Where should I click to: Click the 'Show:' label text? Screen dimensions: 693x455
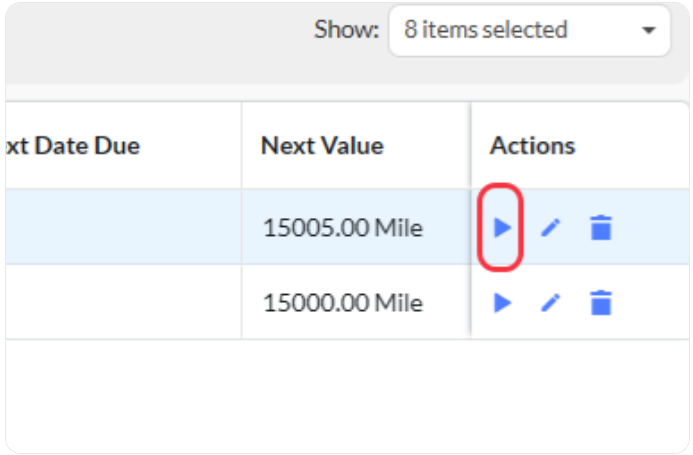click(346, 30)
